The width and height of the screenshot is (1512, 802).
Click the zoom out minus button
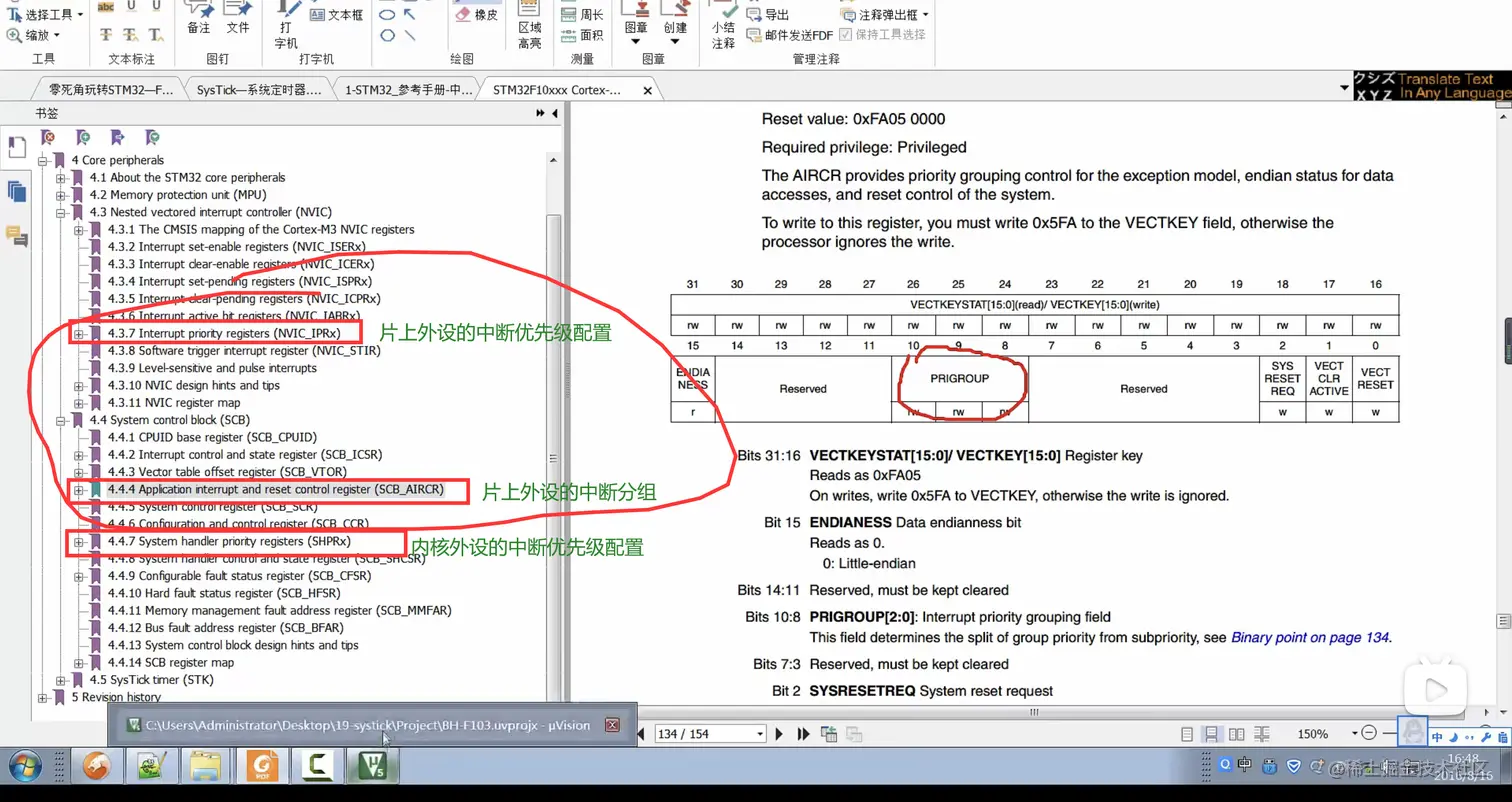1369,733
